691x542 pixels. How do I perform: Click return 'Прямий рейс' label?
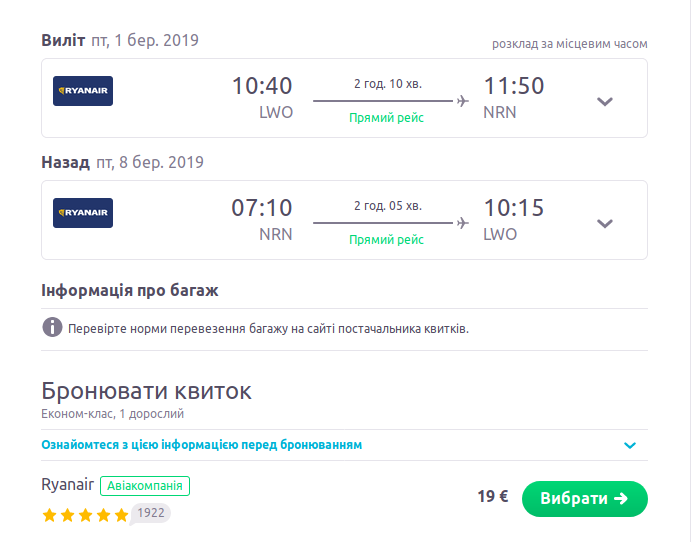click(x=386, y=240)
